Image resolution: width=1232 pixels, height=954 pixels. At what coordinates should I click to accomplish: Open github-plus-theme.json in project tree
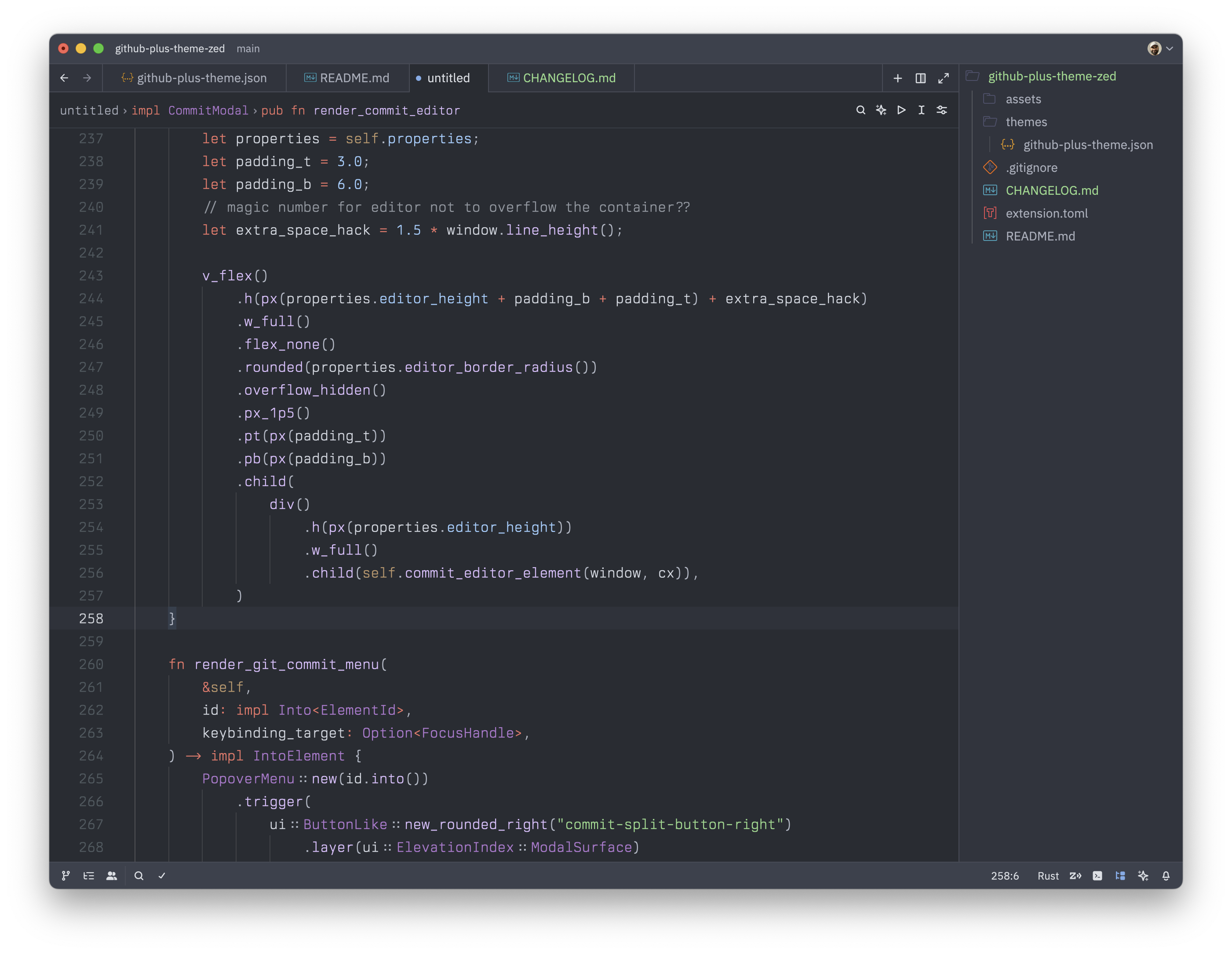coord(1088,145)
